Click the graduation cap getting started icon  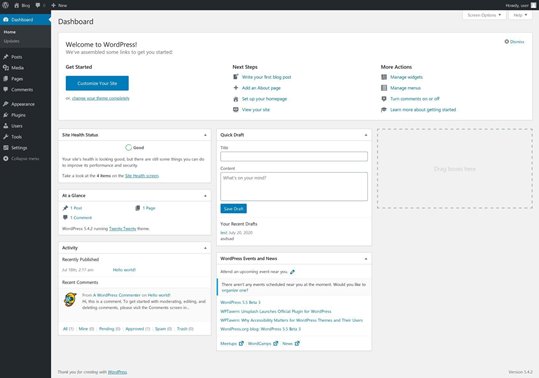[x=384, y=110]
